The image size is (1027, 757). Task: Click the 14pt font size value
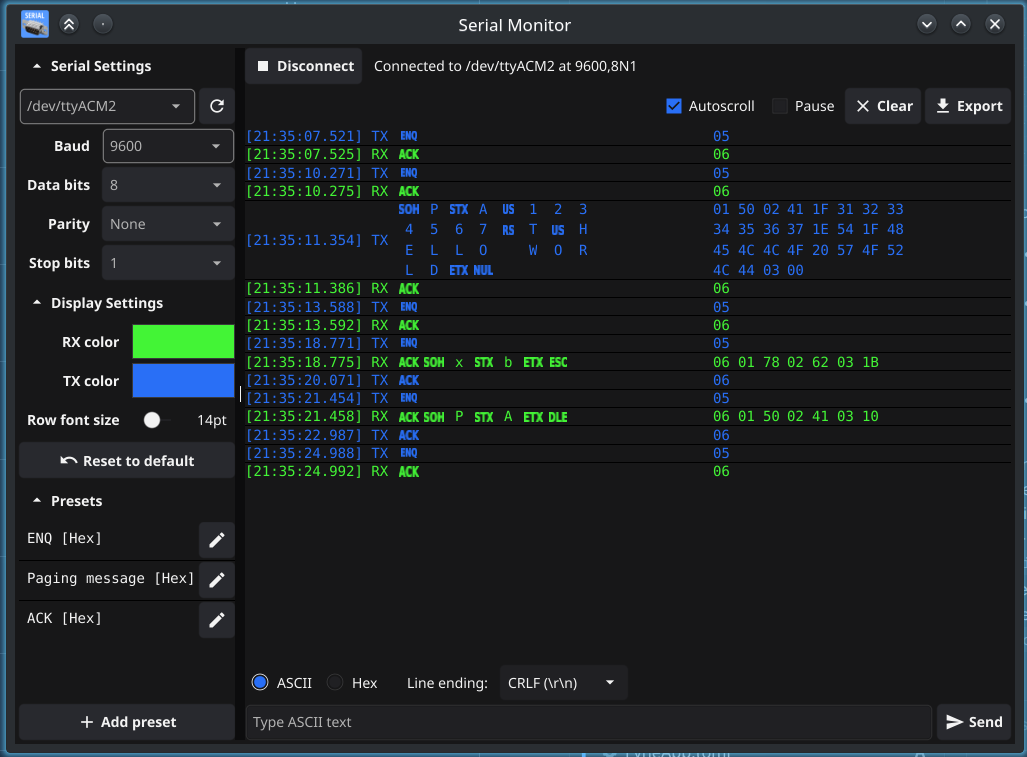(x=212, y=420)
